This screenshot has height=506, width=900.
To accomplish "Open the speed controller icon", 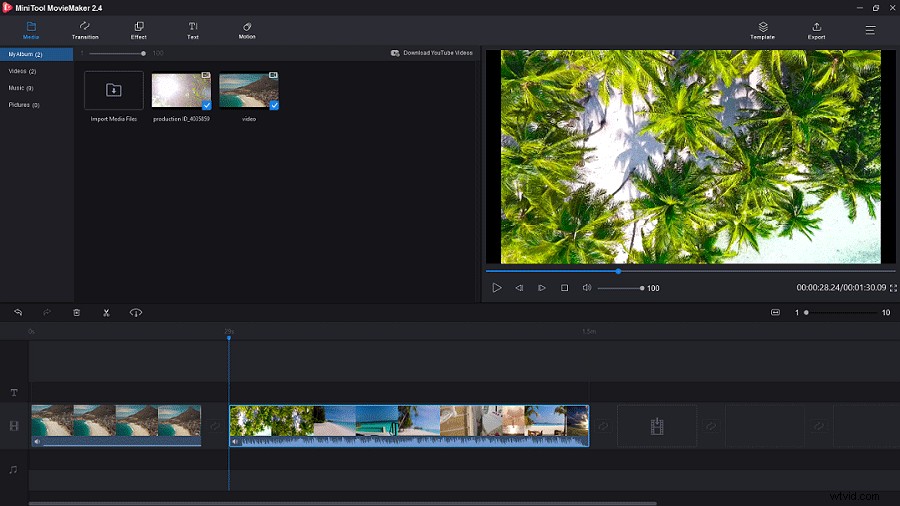I will point(135,313).
